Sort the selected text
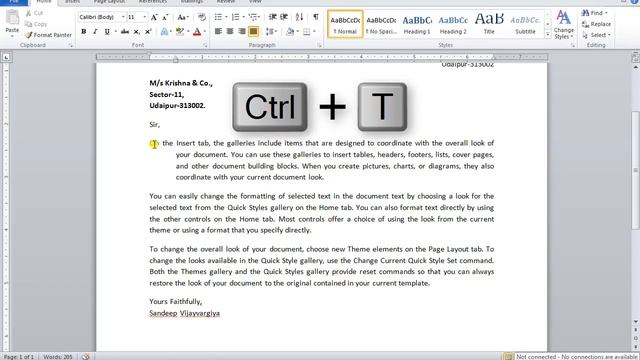640x360 pixels. pos(300,17)
